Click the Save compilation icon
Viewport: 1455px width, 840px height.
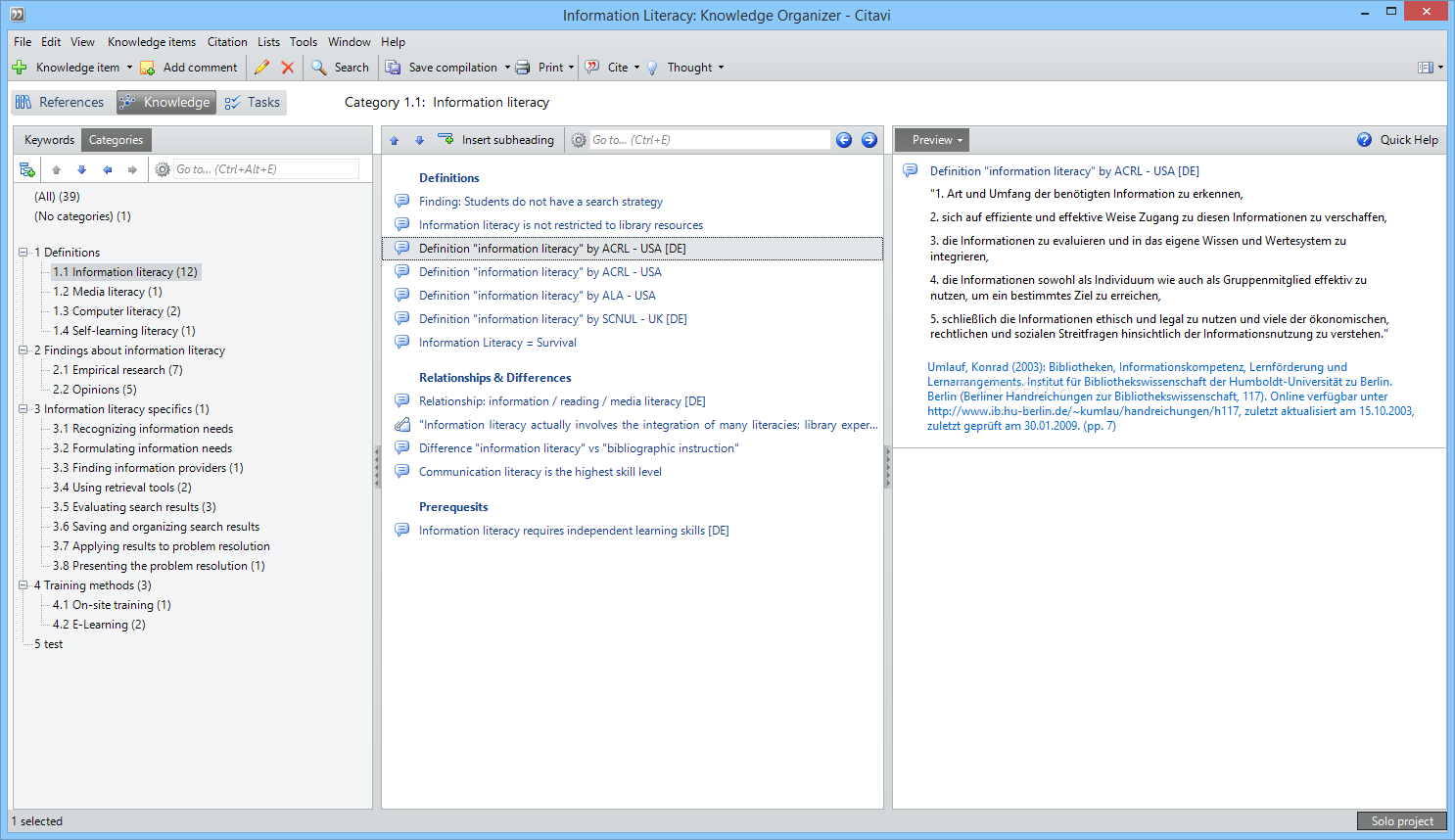coord(393,68)
